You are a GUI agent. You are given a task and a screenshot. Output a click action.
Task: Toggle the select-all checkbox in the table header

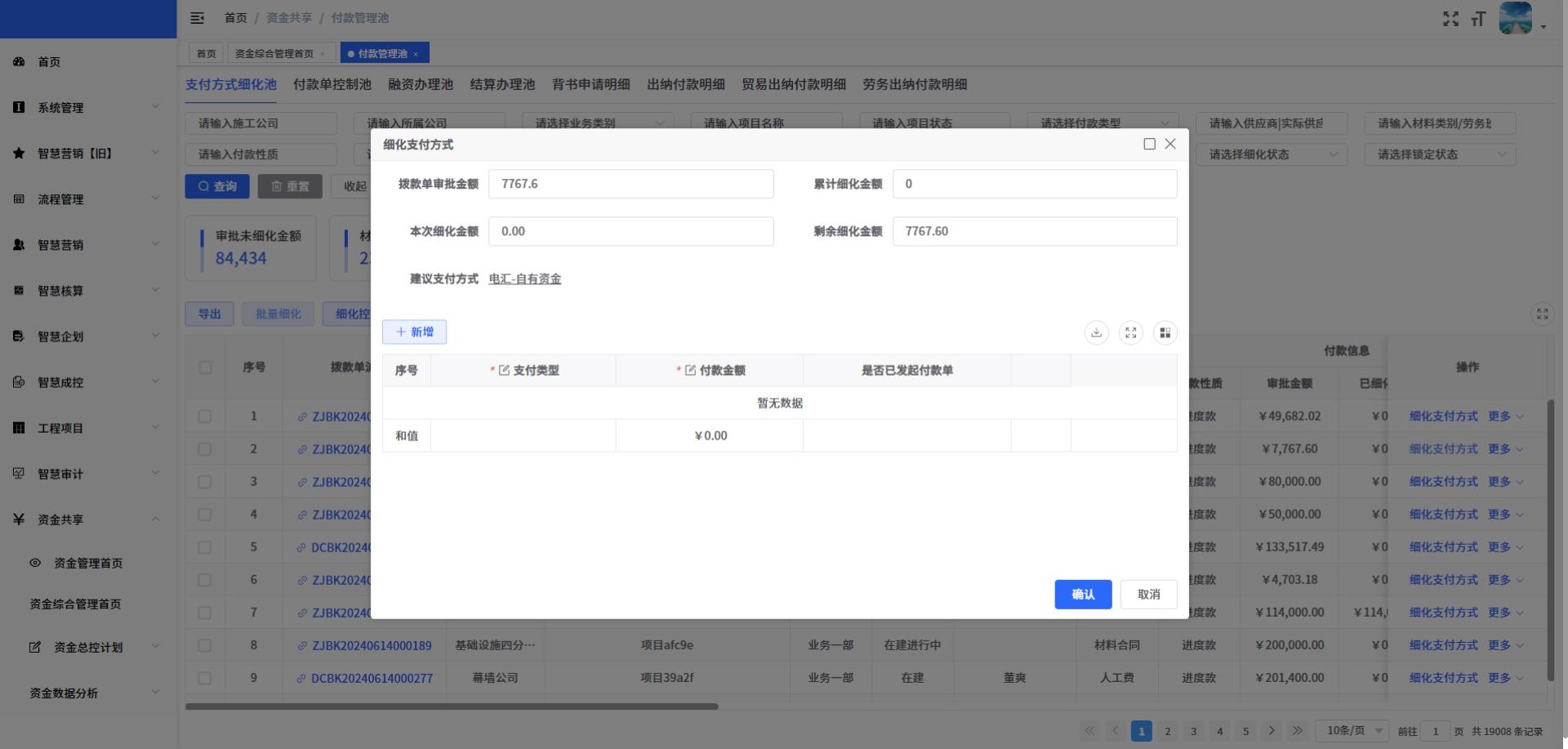pyautogui.click(x=205, y=368)
